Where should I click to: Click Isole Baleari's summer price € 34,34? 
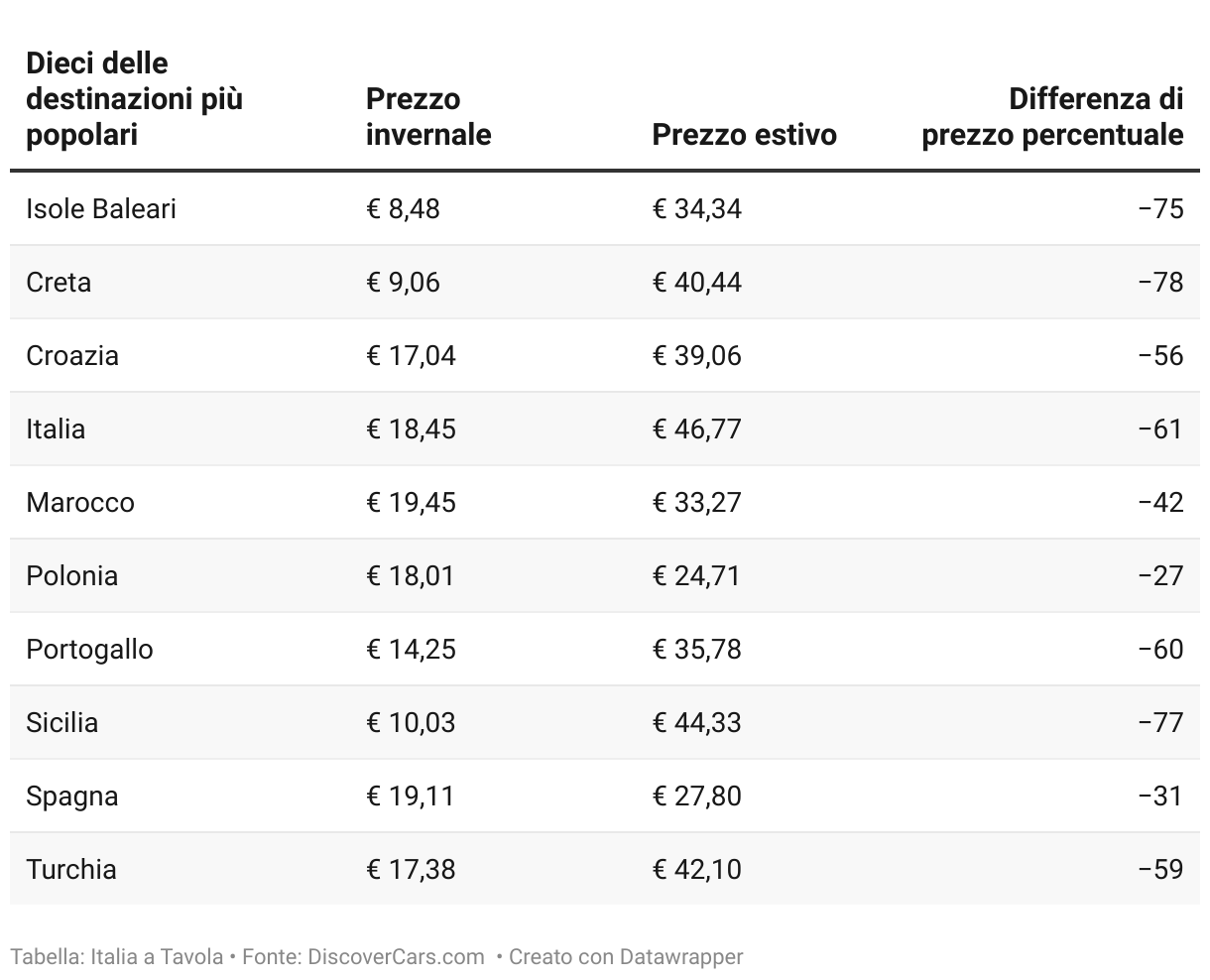696,209
